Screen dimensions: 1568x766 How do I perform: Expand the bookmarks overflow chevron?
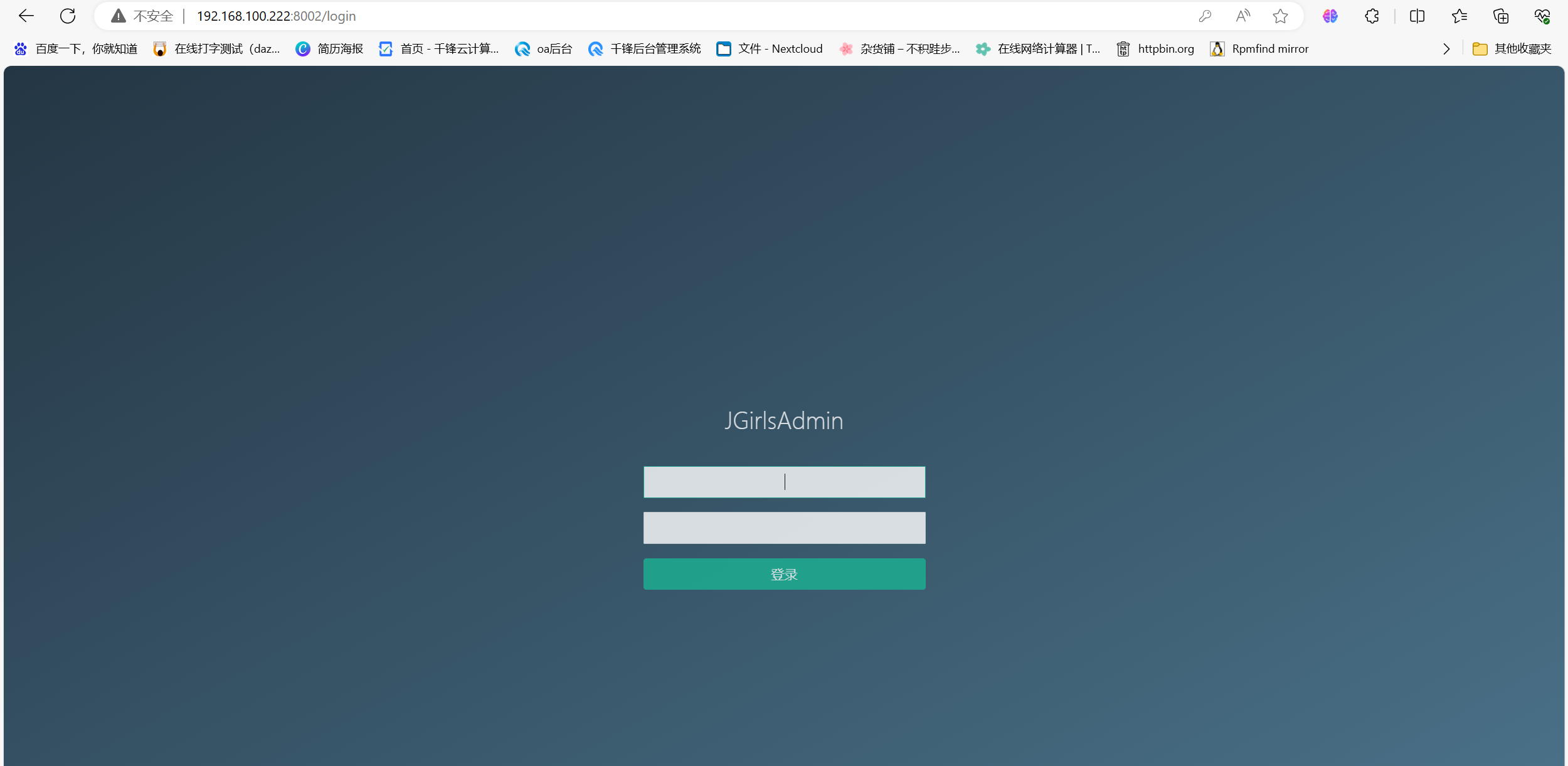pos(1446,49)
